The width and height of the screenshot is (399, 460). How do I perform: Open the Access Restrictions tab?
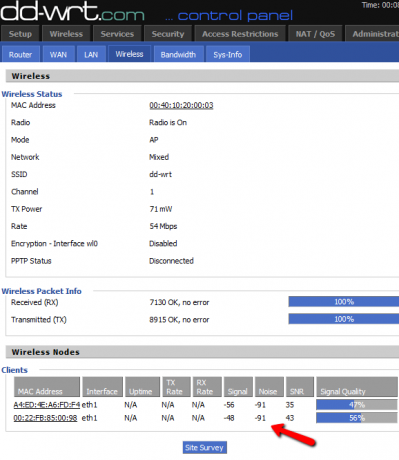[240, 34]
